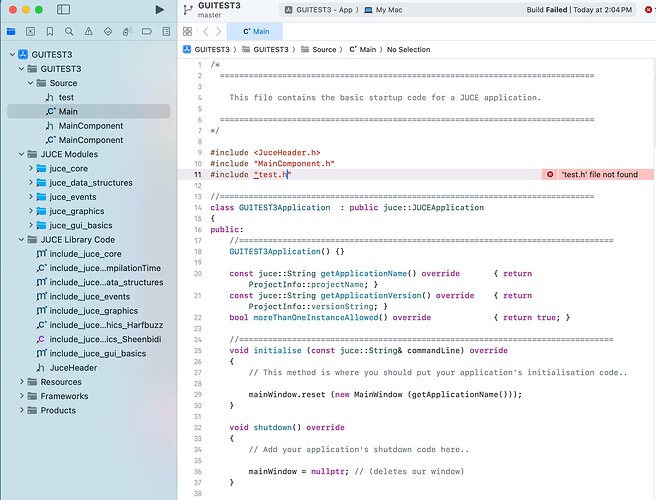The height and width of the screenshot is (500, 656).
Task: Click the No Selection breadcrumb
Action: point(408,49)
